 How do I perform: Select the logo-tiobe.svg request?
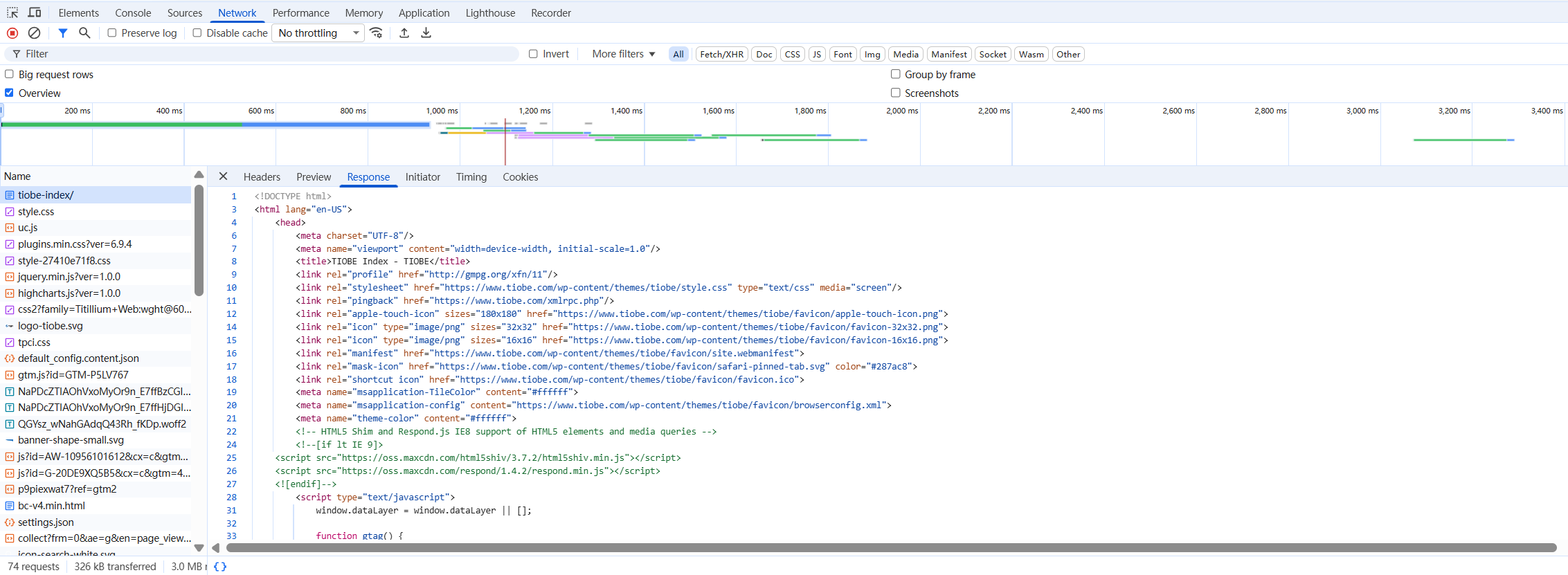tap(96, 325)
